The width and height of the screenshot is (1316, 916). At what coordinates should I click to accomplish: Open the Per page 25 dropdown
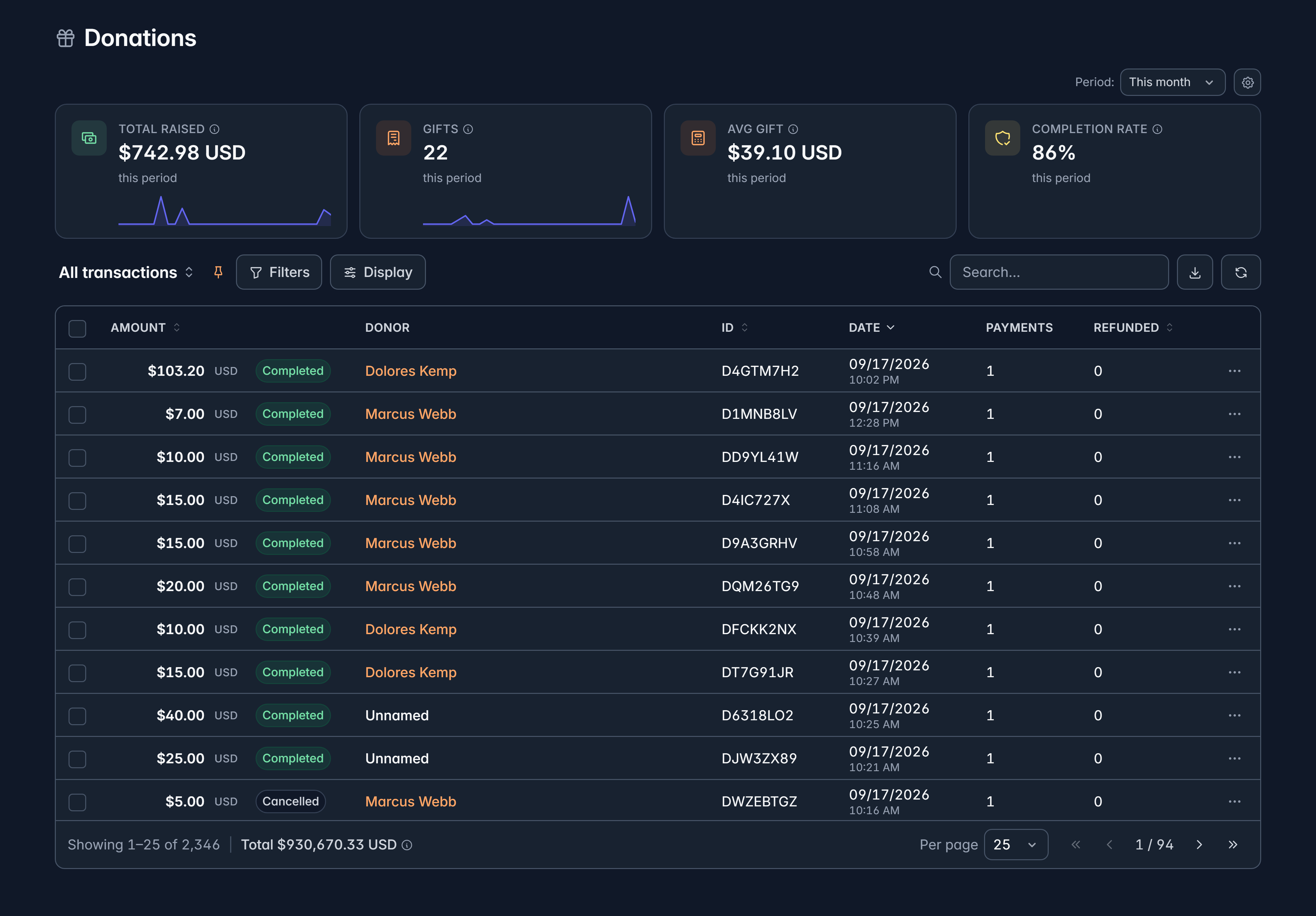pos(1016,845)
